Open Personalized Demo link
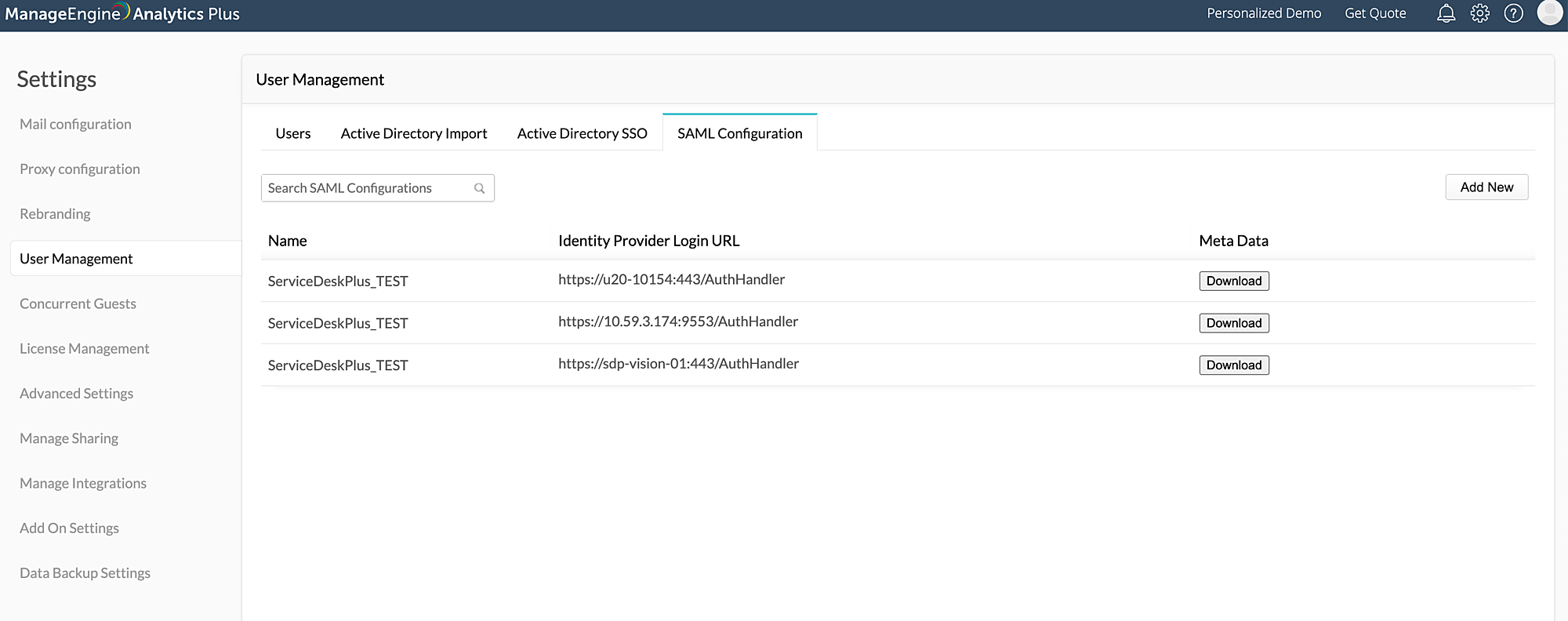Viewport: 1568px width, 621px height. 1263,13
